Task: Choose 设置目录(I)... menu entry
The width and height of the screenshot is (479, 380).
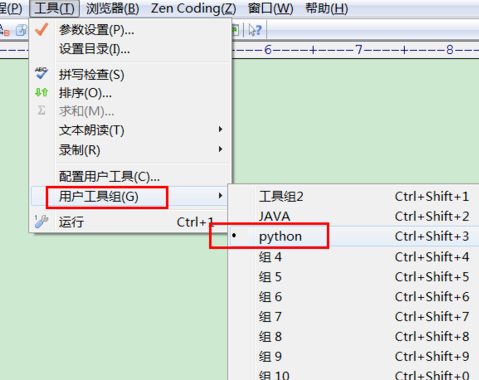Action: pos(130,49)
